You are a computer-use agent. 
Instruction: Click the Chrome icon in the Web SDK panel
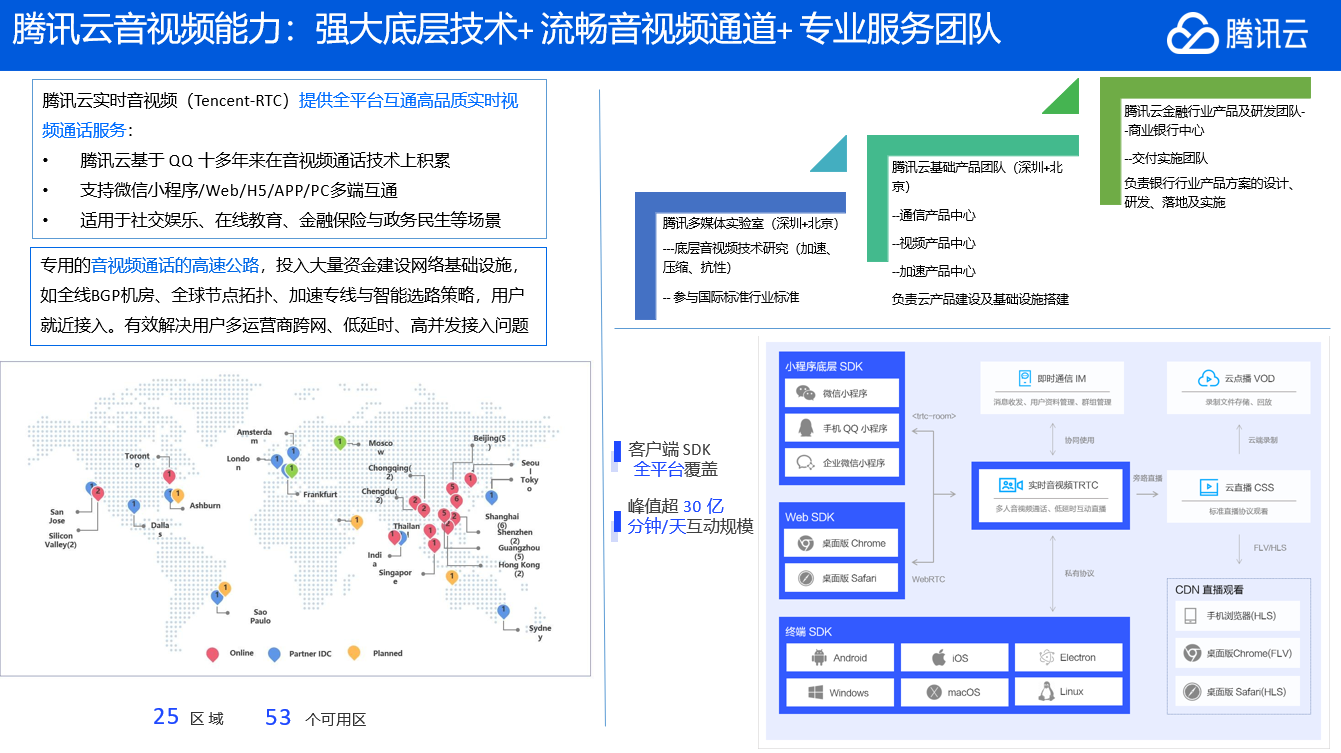pos(805,544)
